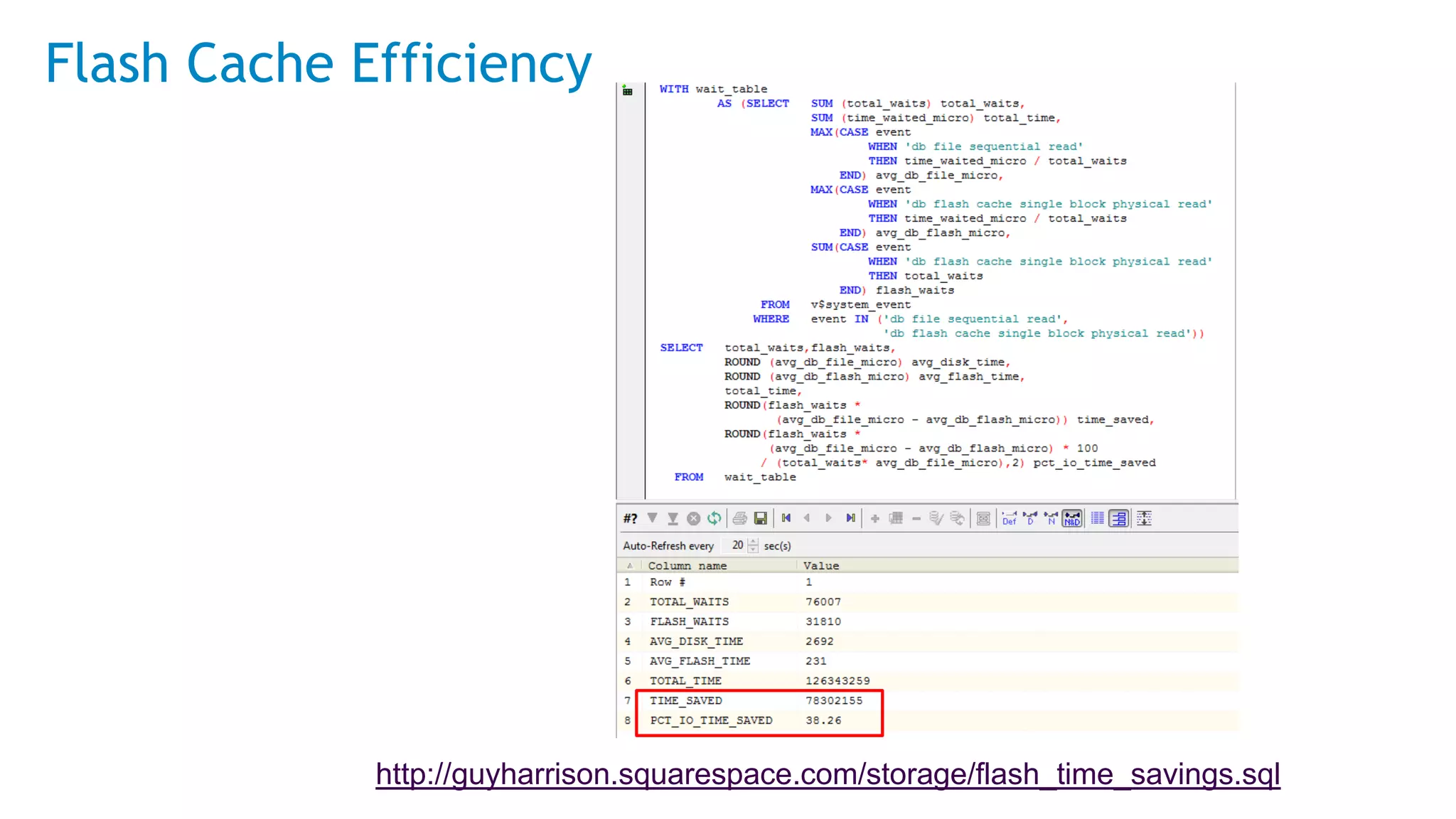The image size is (1456, 819).
Task: Go to first record
Action: 786,518
